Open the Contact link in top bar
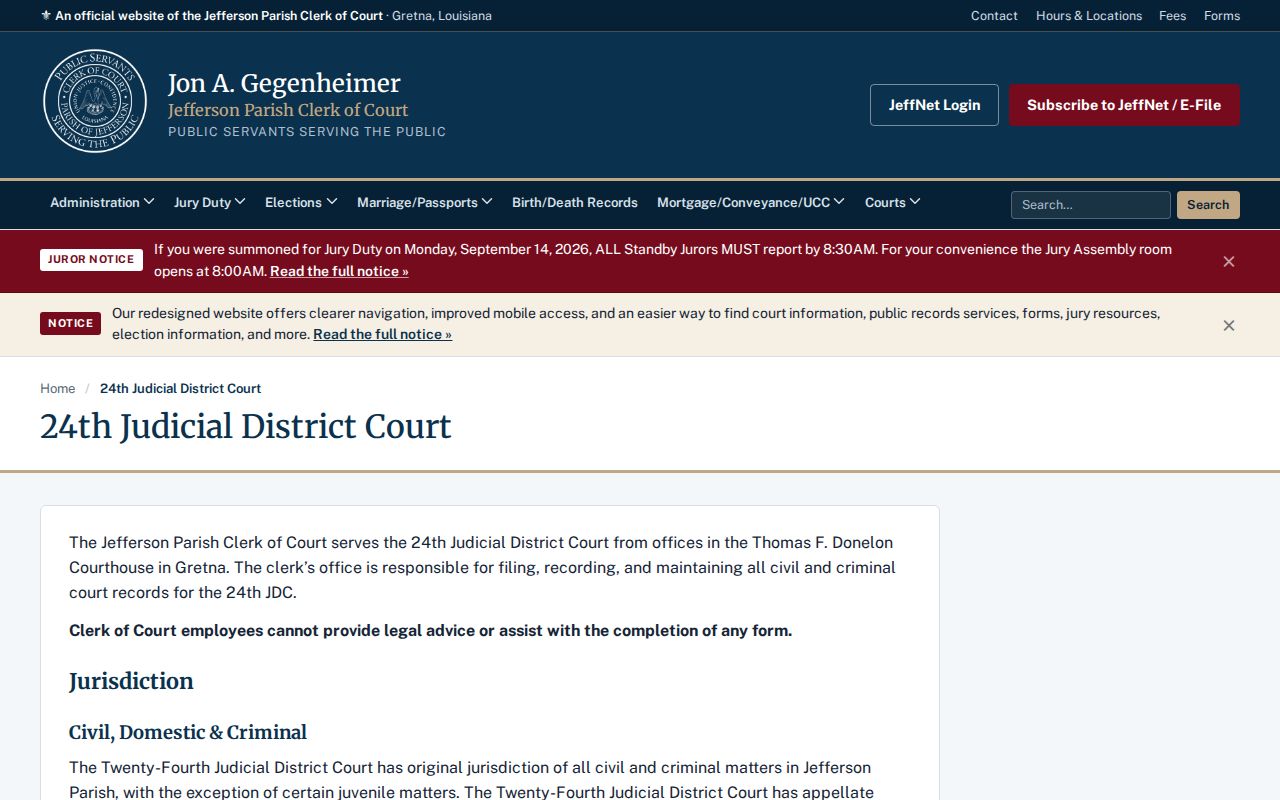Screen dimensions: 1280x800 pos(994,16)
